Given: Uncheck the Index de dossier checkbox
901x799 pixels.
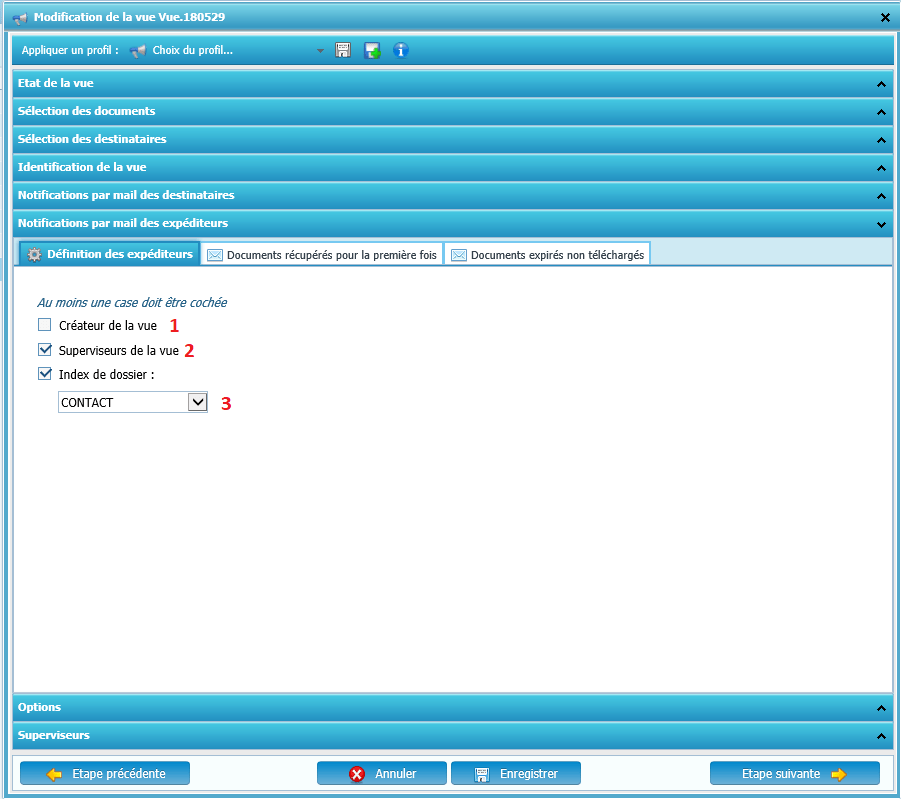Looking at the screenshot, I should tap(44, 375).
